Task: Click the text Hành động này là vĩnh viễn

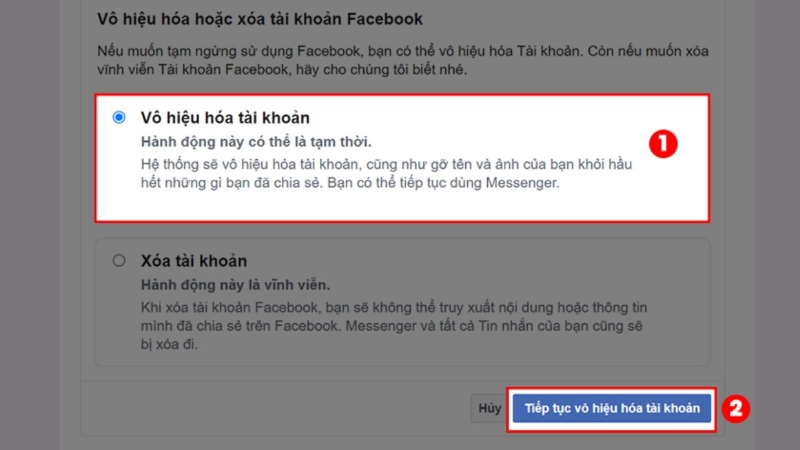Action: (x=235, y=285)
